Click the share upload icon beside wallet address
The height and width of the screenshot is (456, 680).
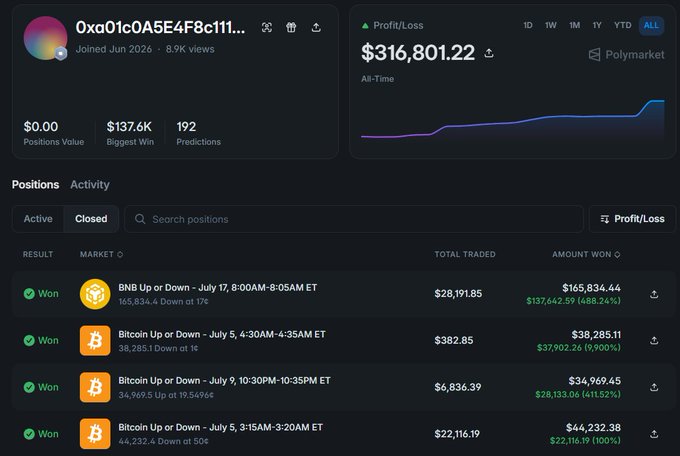[316, 27]
